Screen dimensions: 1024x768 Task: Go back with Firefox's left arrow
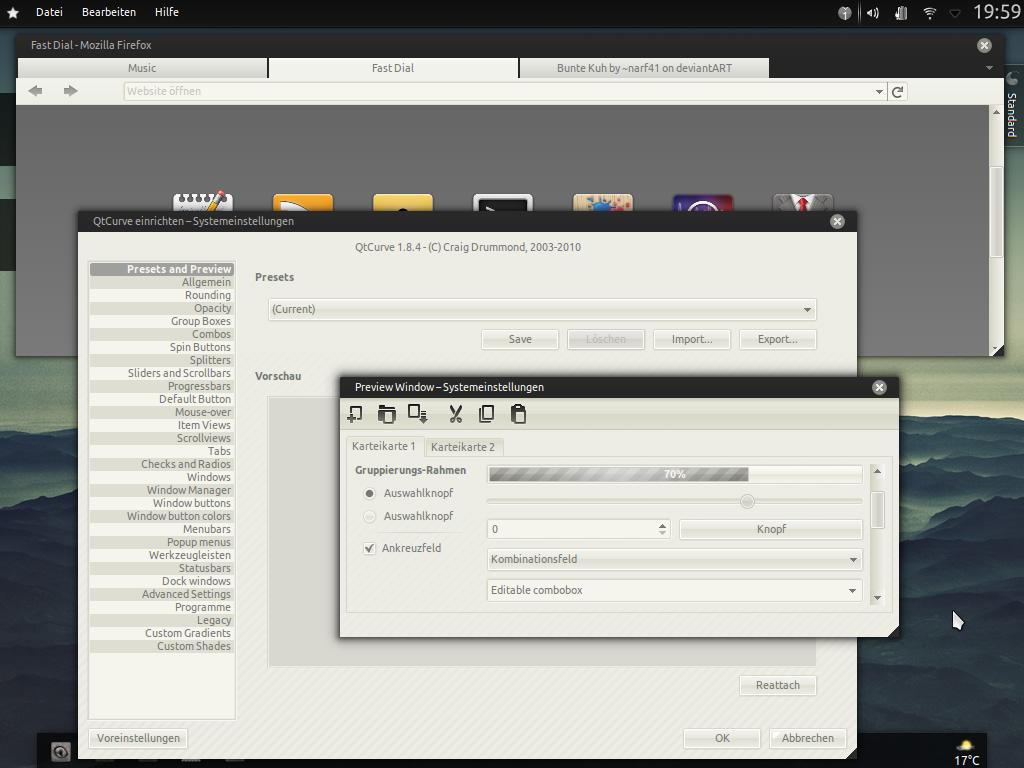[x=35, y=91]
